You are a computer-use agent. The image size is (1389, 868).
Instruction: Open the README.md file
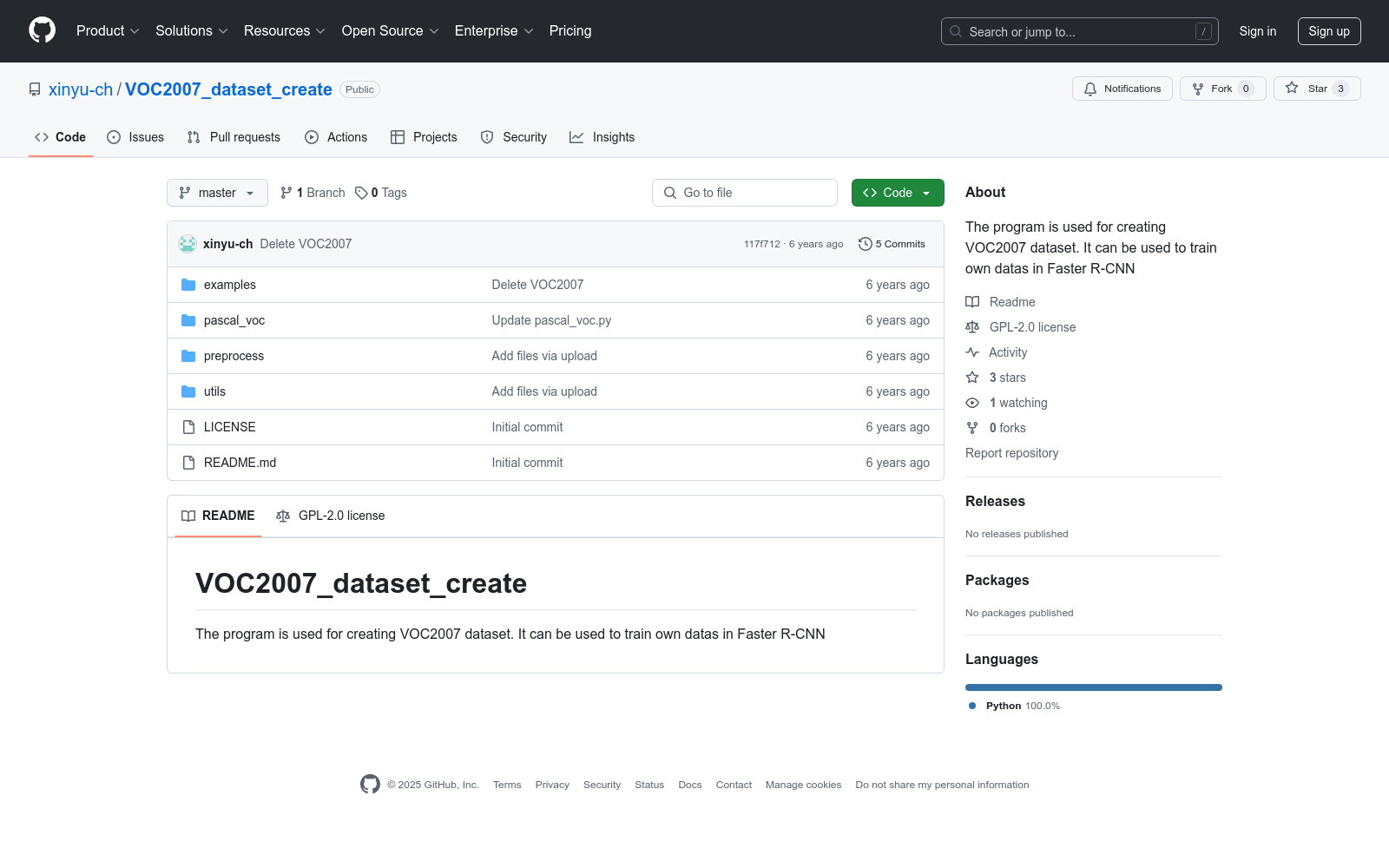[240, 463]
